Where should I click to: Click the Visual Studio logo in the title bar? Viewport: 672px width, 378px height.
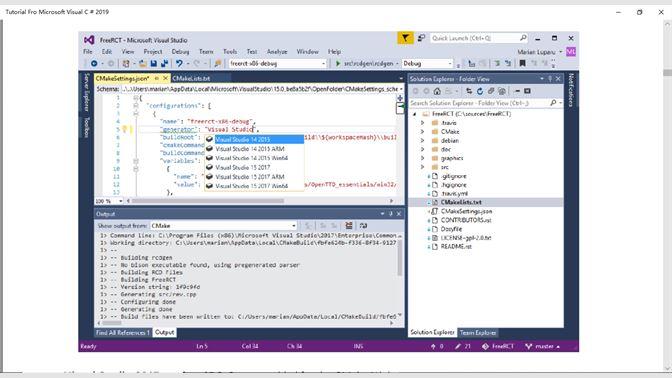pos(89,40)
